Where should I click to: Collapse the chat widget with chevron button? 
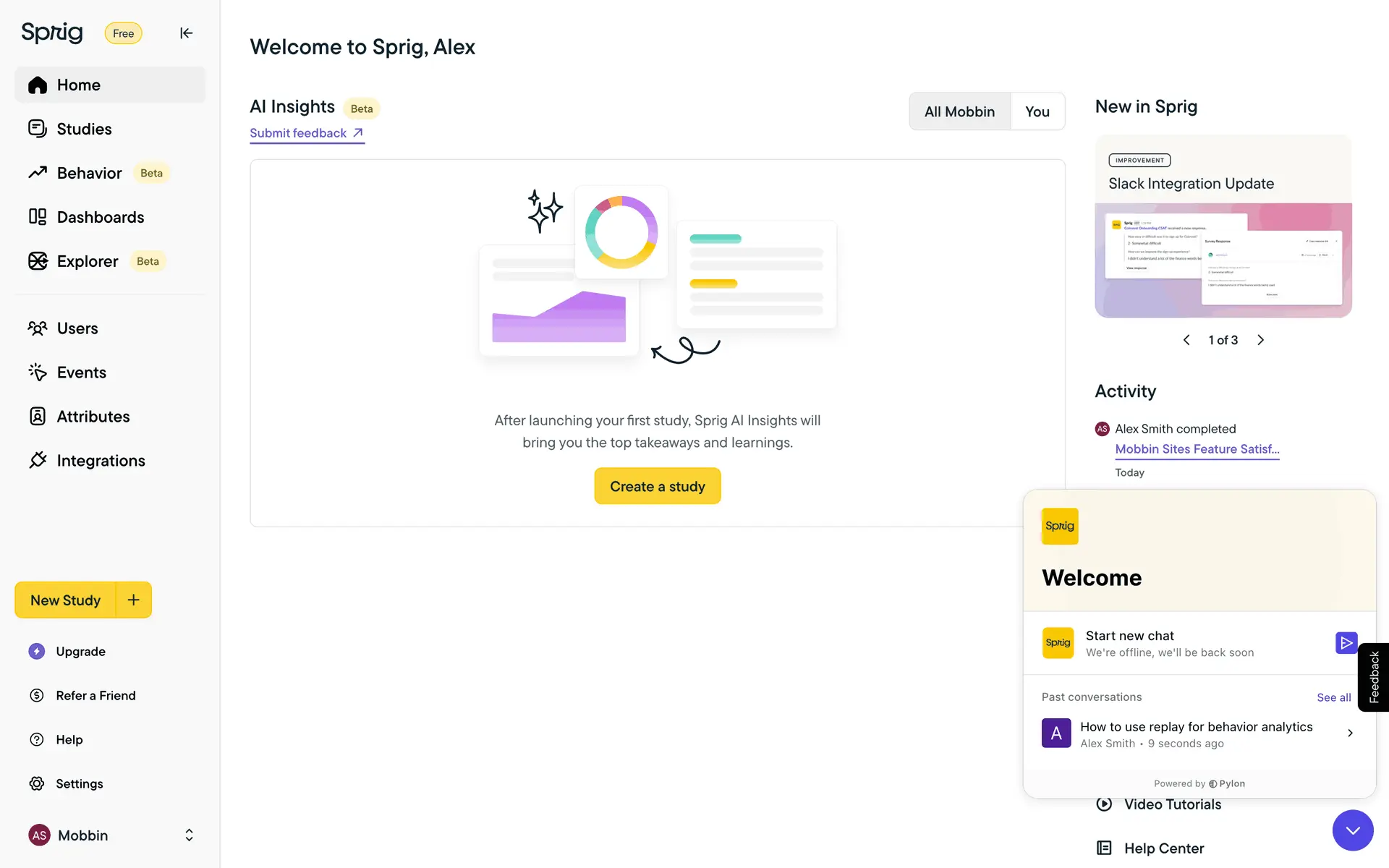coord(1353,830)
